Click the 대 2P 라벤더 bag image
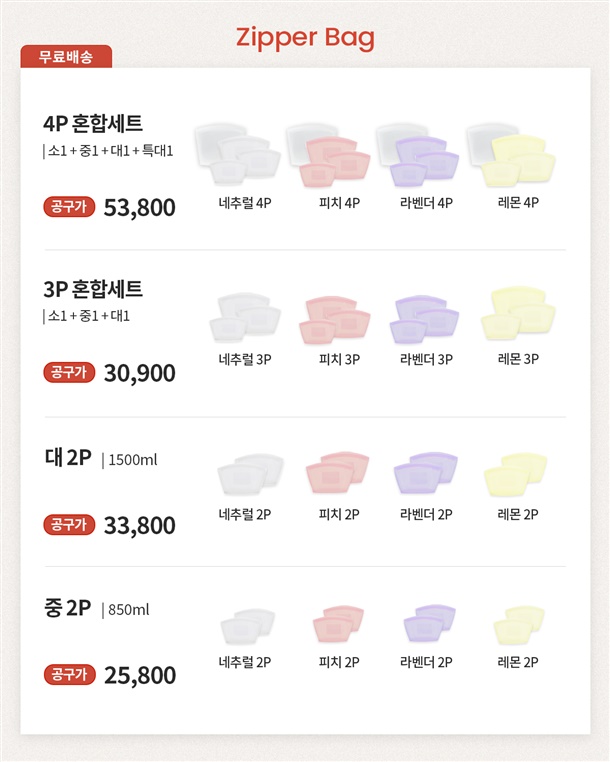This screenshot has width=610, height=762. [x=426, y=473]
